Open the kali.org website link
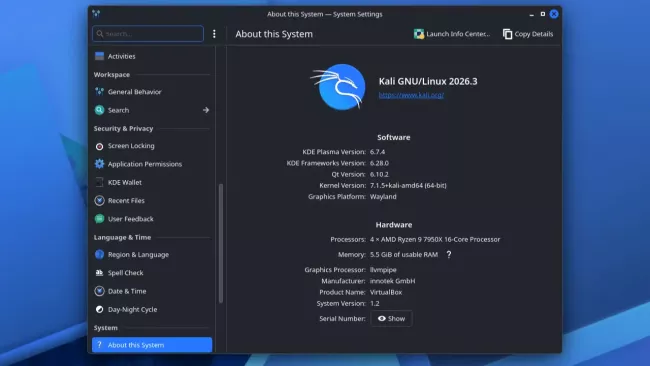The width and height of the screenshot is (650, 366). tap(411, 95)
